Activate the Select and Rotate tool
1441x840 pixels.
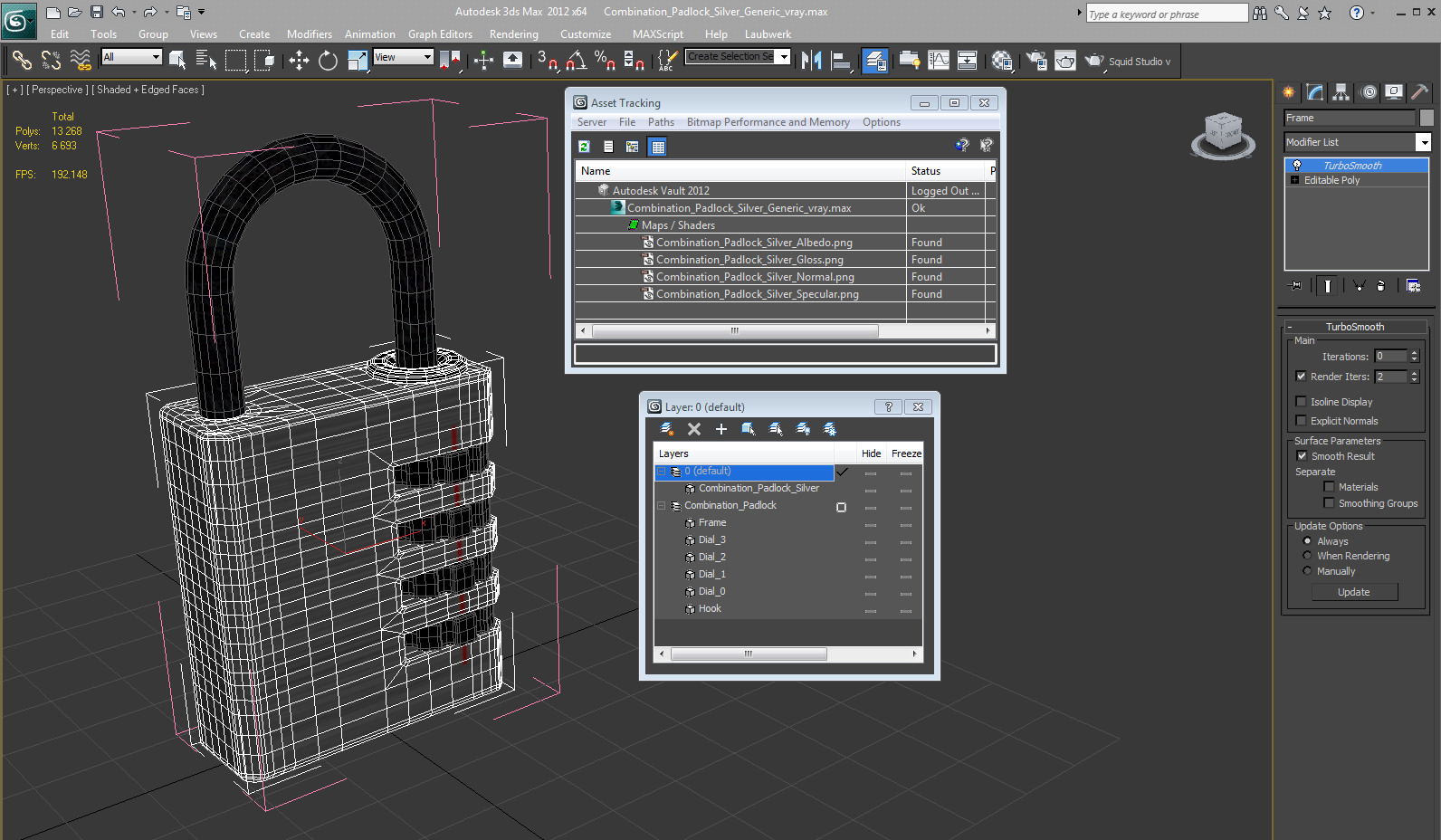[x=328, y=61]
